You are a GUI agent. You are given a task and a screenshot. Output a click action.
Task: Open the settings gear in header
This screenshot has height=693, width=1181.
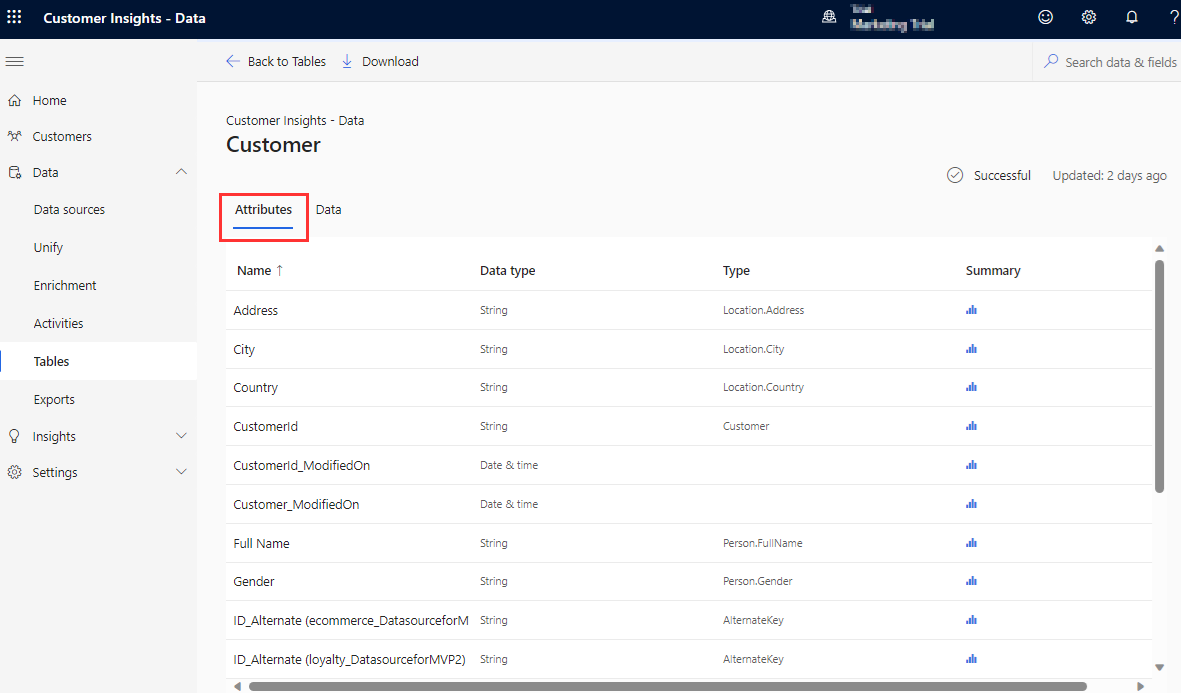[1089, 17]
